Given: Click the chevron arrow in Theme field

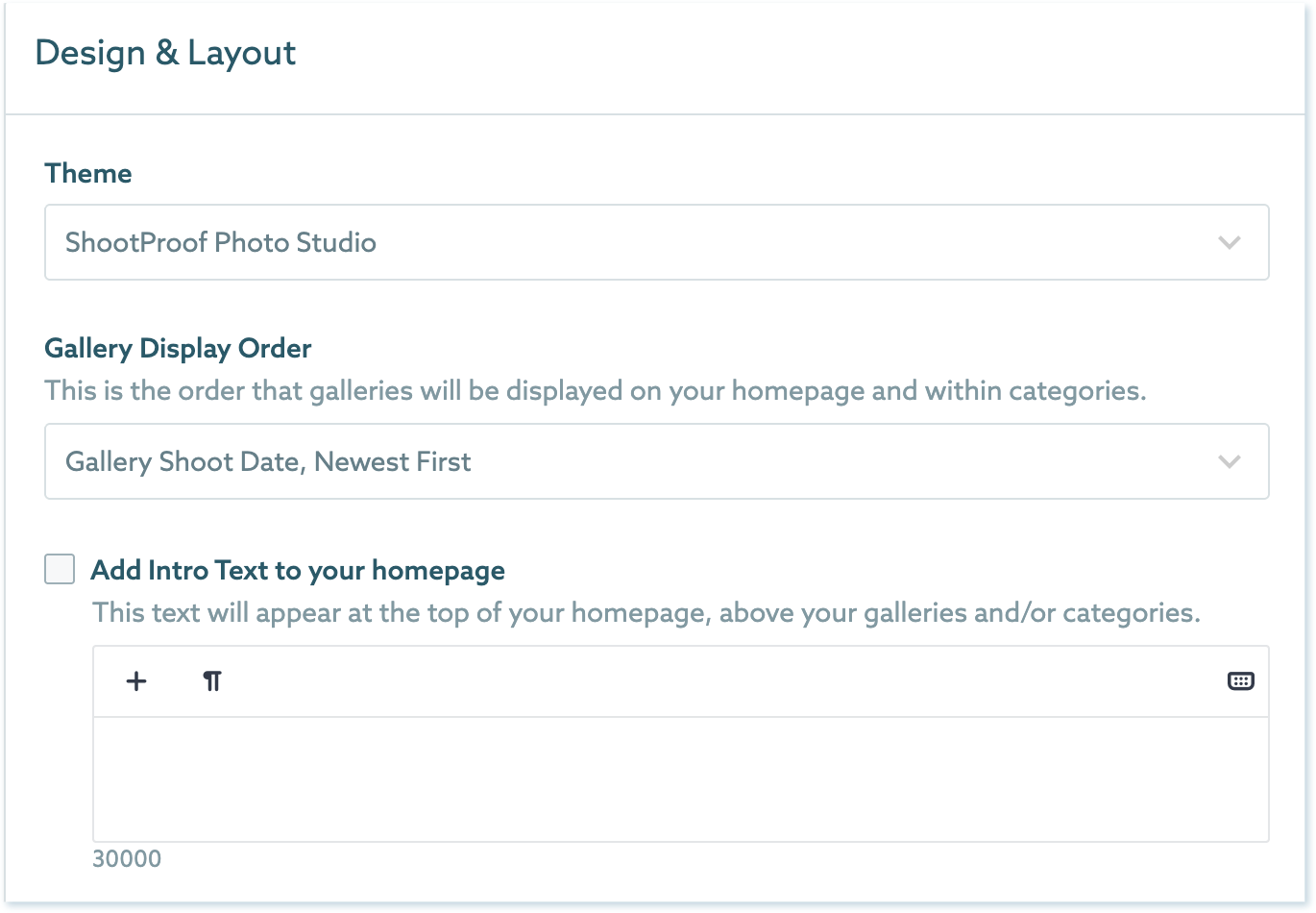Looking at the screenshot, I should (x=1230, y=242).
